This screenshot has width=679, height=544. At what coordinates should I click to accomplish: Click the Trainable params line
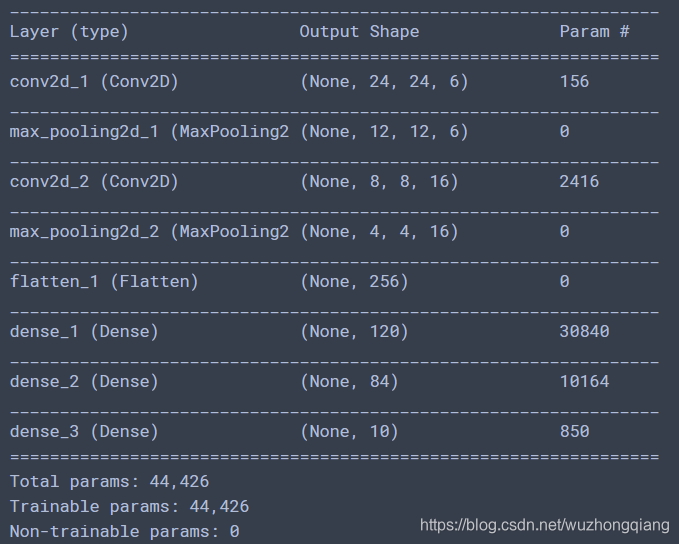[129, 506]
